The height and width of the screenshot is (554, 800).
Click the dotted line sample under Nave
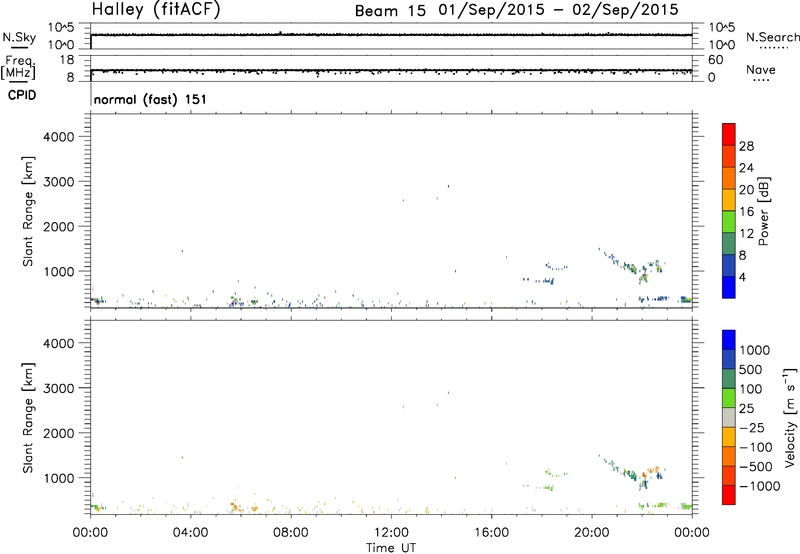pos(762,81)
